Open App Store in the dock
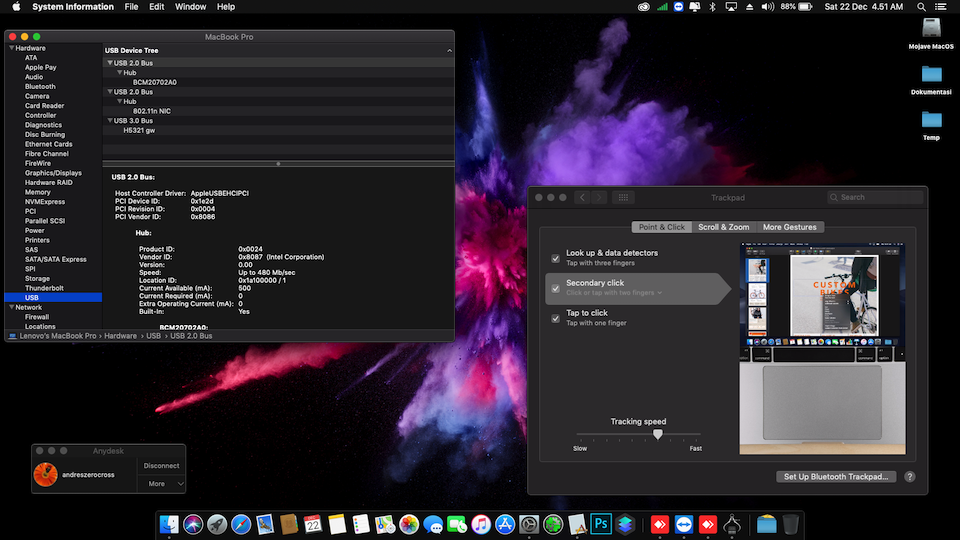Image resolution: width=960 pixels, height=540 pixels. click(x=505, y=525)
